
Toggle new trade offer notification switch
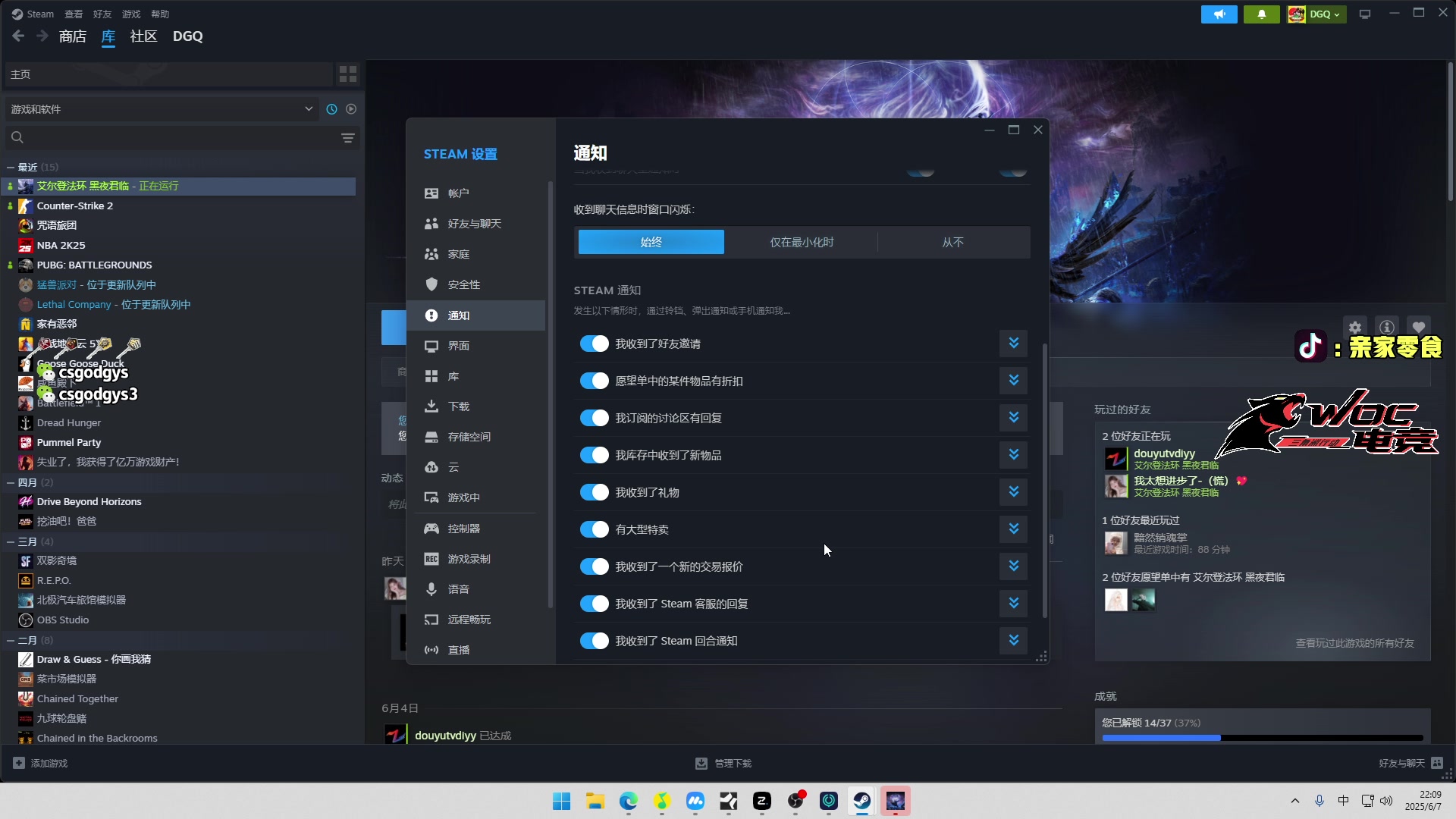595,566
